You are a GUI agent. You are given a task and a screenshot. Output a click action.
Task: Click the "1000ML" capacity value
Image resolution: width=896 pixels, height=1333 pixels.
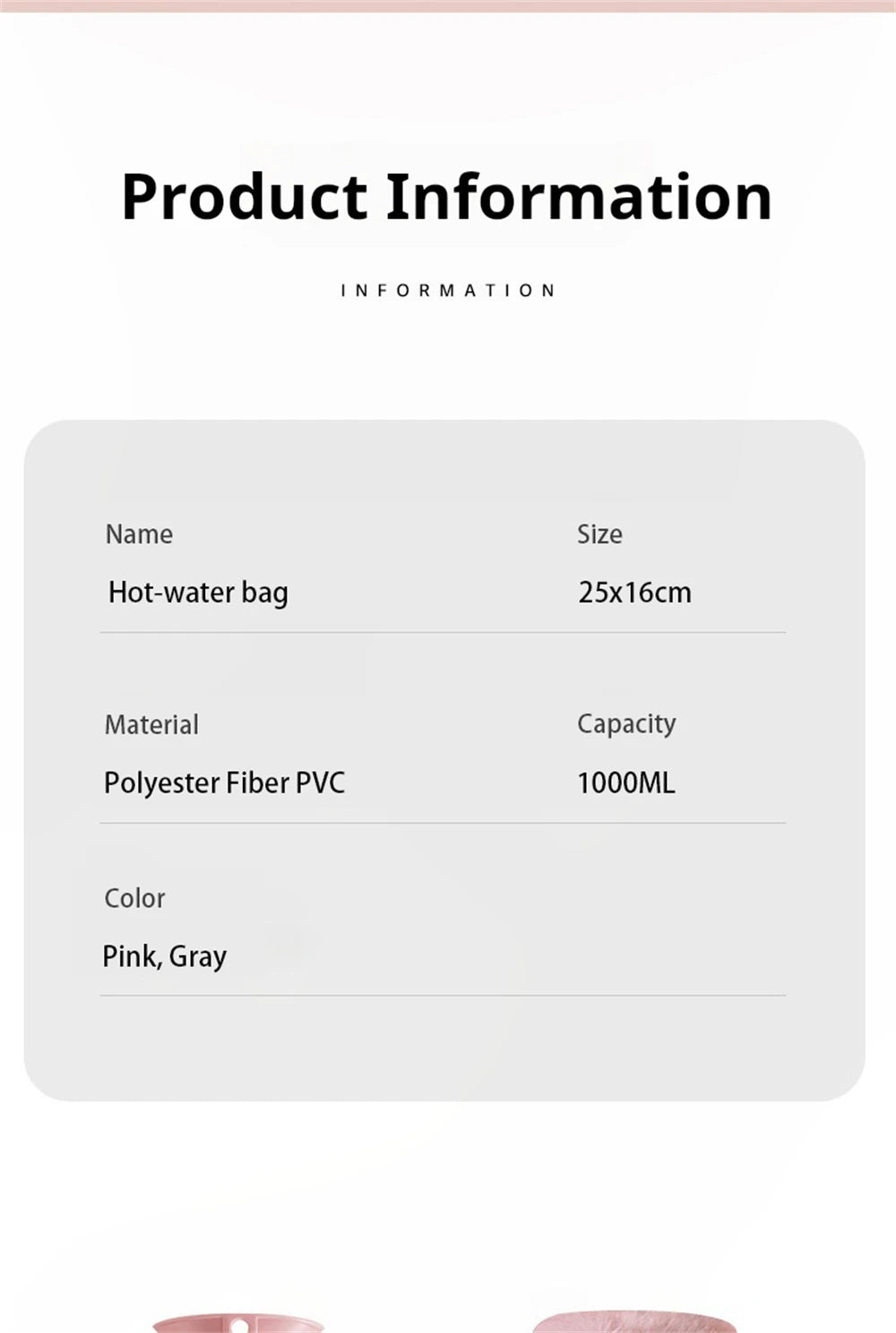(625, 783)
